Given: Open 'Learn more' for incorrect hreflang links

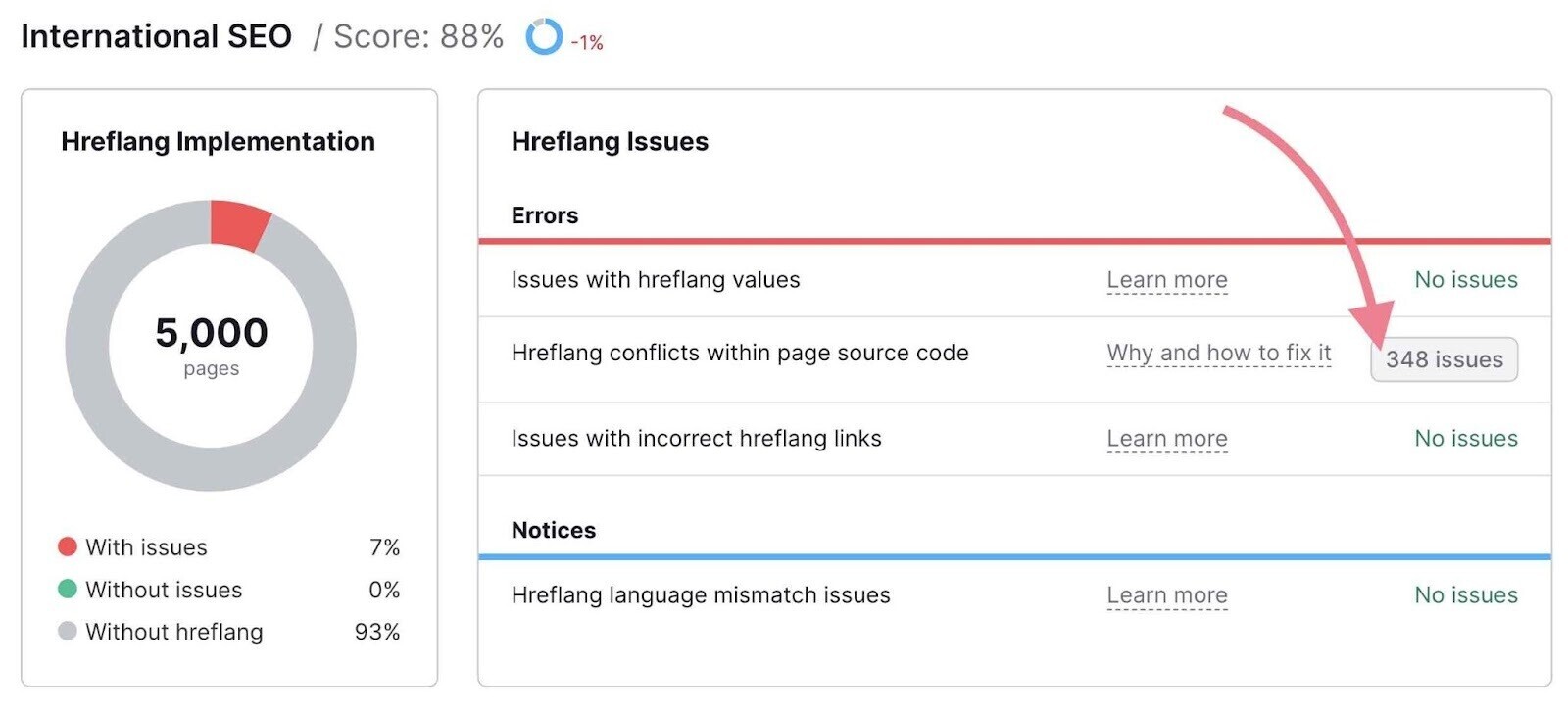Looking at the screenshot, I should [x=1167, y=439].
